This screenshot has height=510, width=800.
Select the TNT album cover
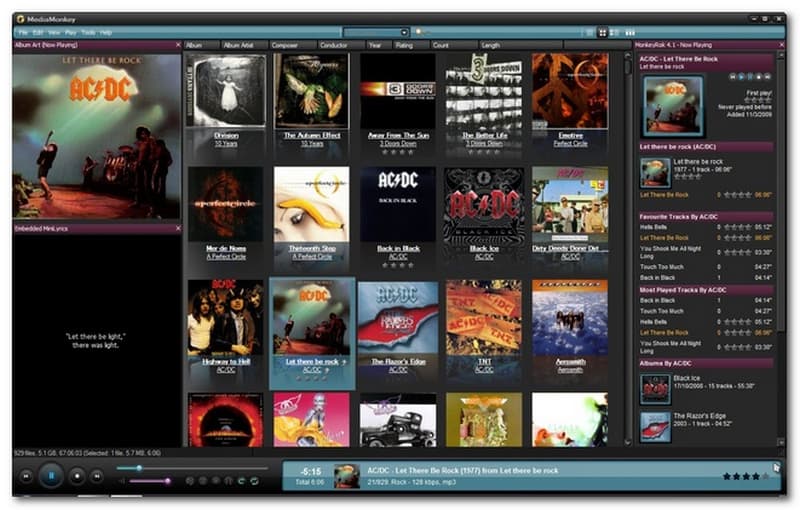(484, 317)
